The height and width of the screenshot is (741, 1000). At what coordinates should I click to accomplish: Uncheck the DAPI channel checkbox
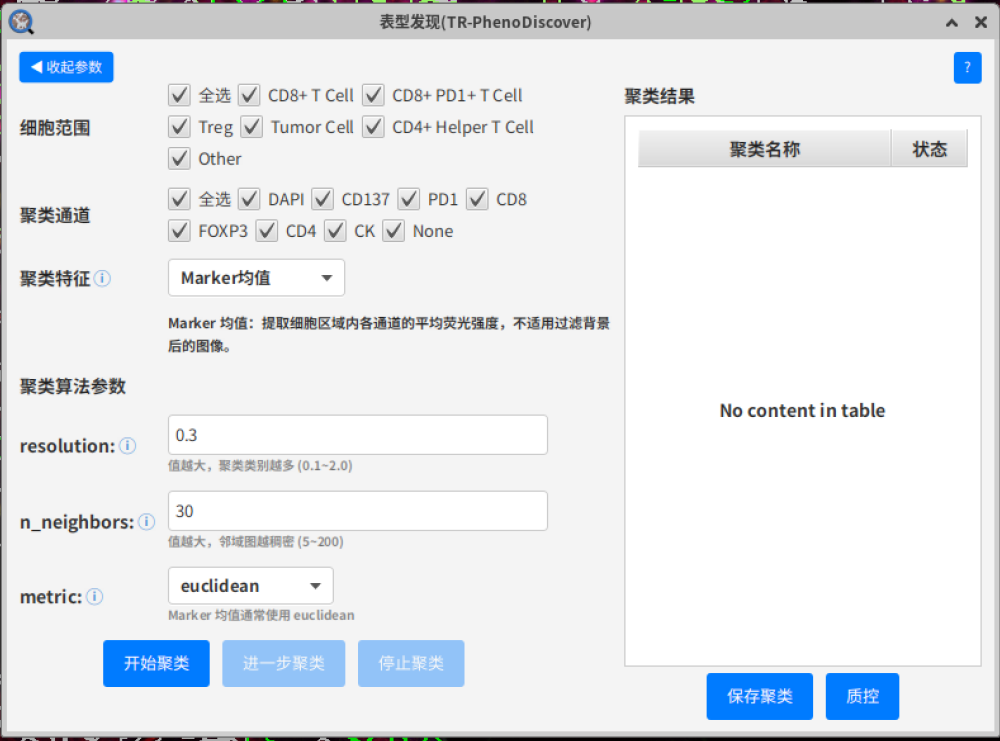pos(249,200)
